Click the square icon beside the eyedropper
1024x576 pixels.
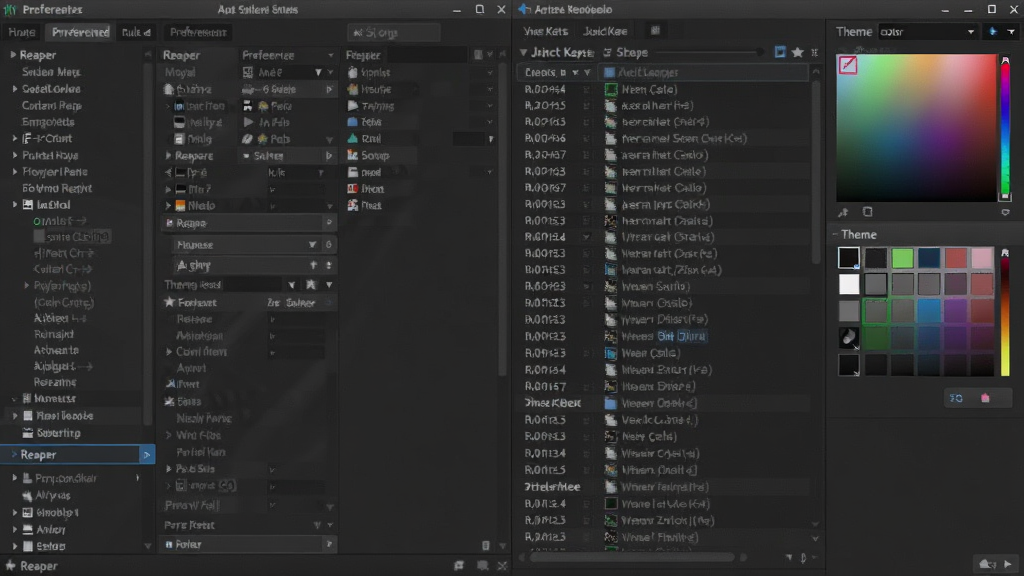click(x=867, y=212)
